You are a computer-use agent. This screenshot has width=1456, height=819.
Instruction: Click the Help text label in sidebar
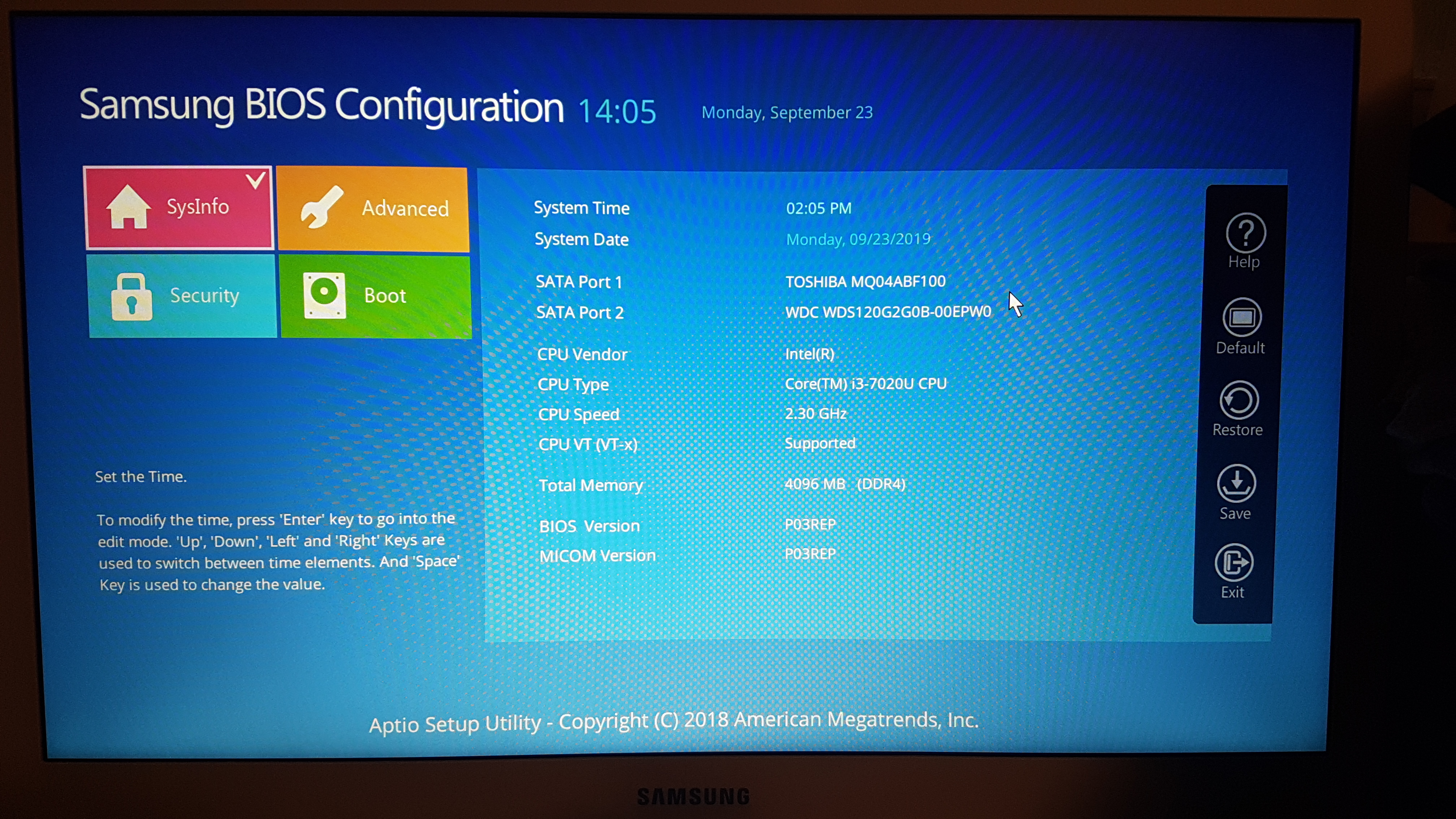[x=1244, y=262]
